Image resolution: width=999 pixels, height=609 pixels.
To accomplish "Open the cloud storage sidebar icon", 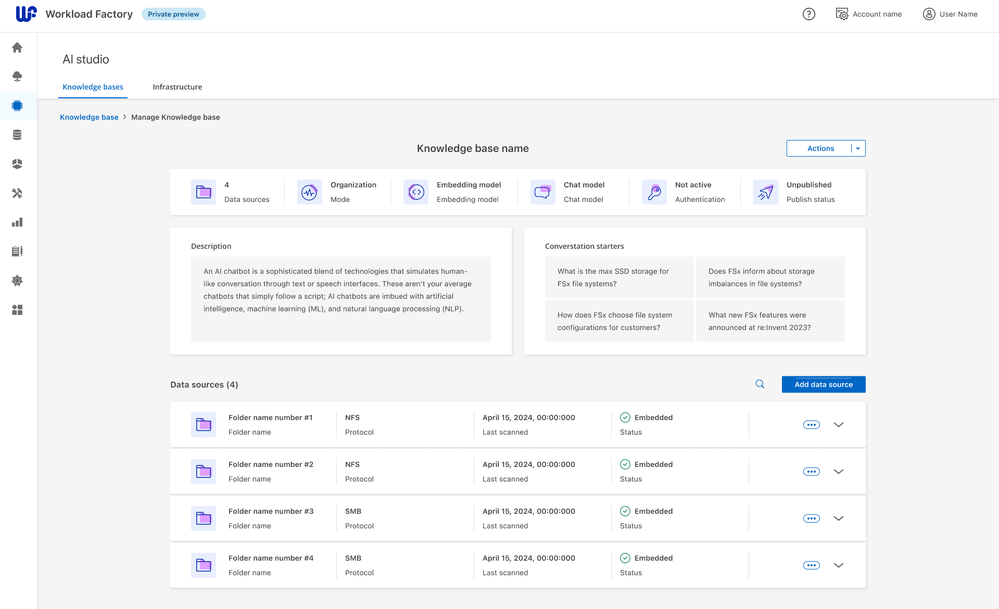I will (x=17, y=76).
